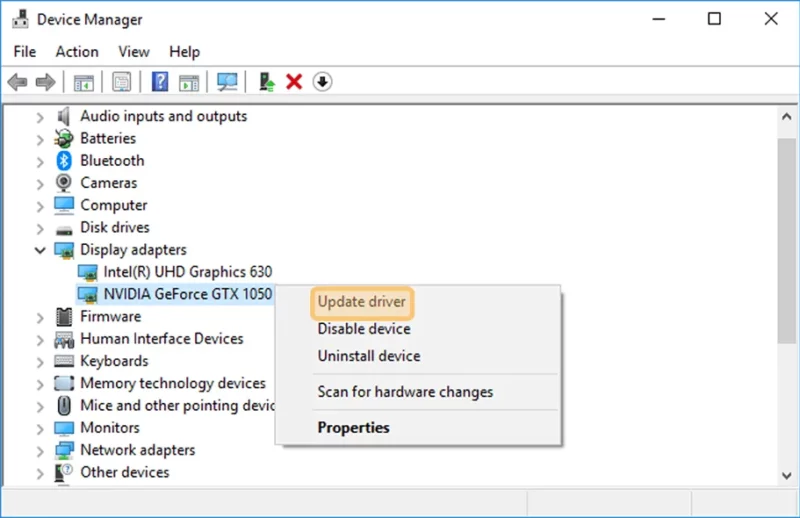Click the Disk drives category icon
Screen dimensions: 800x518
tap(64, 229)
